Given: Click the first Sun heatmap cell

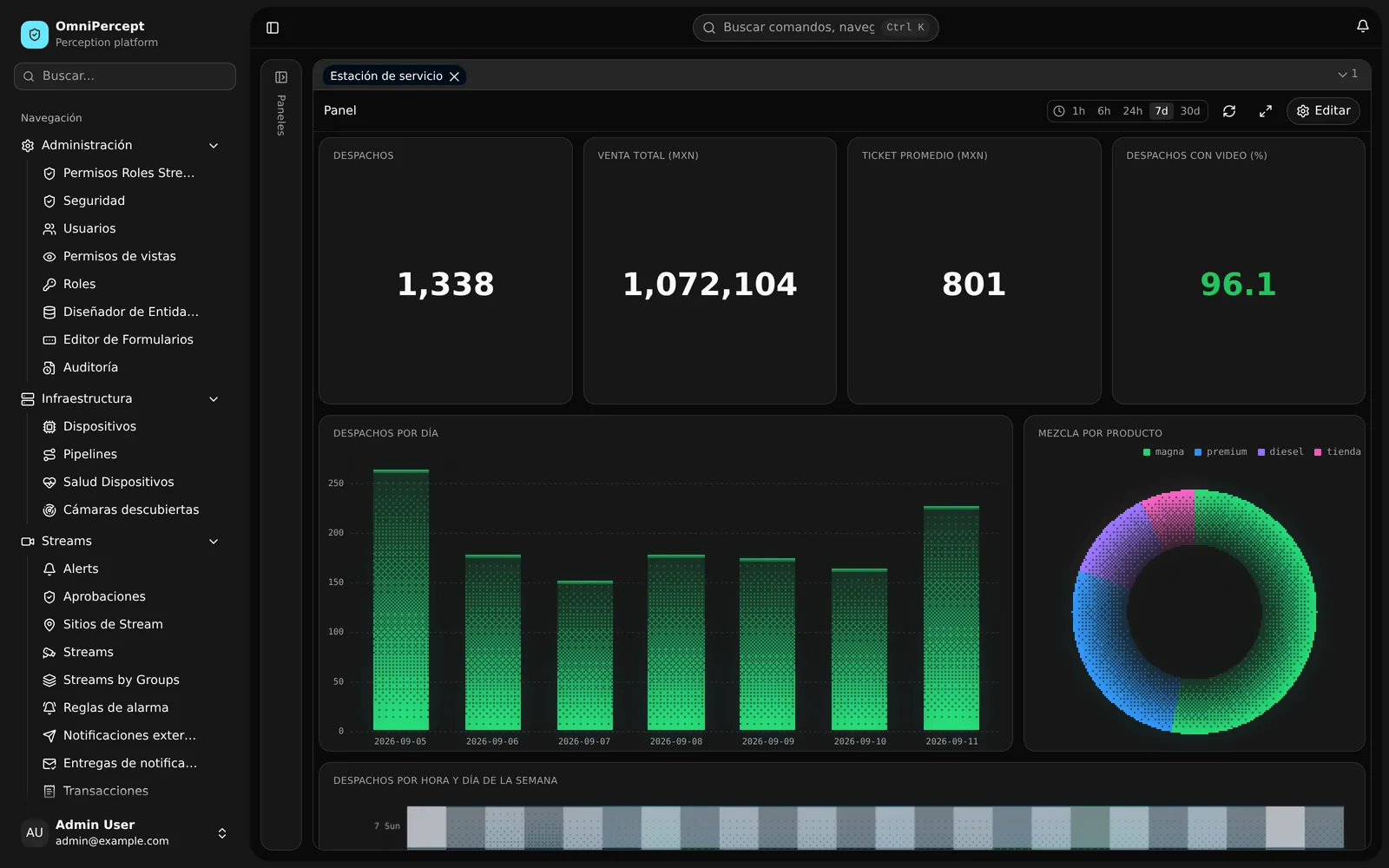Looking at the screenshot, I should pos(426,827).
